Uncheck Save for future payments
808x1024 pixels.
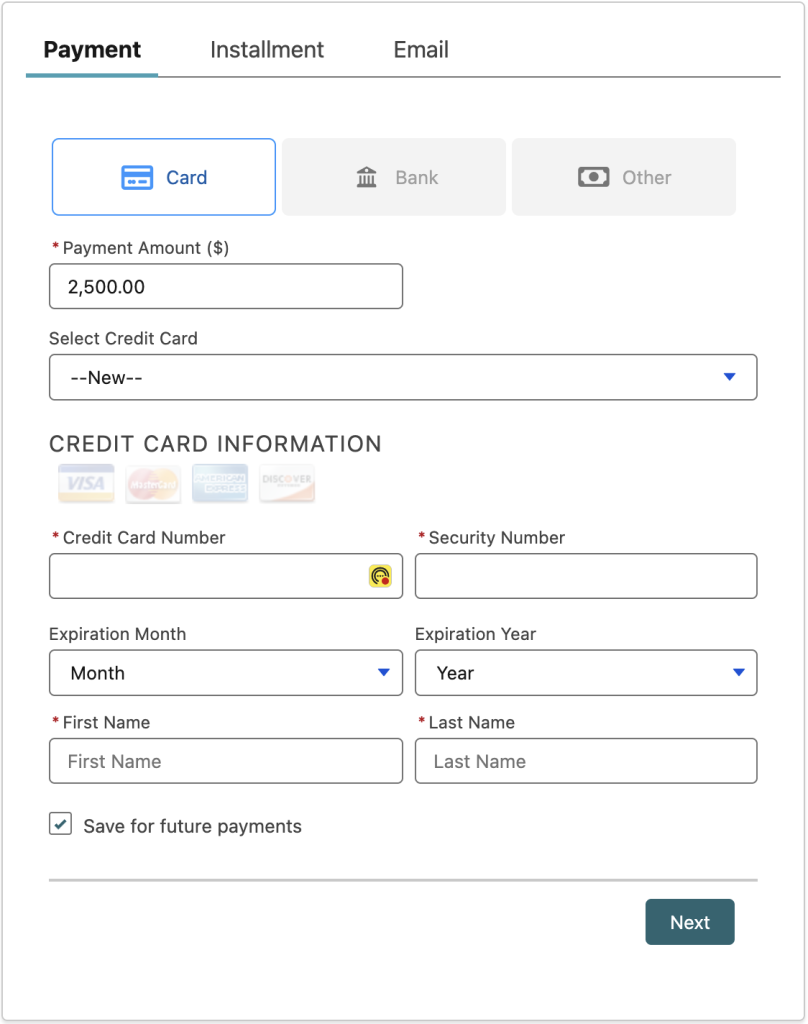point(61,825)
